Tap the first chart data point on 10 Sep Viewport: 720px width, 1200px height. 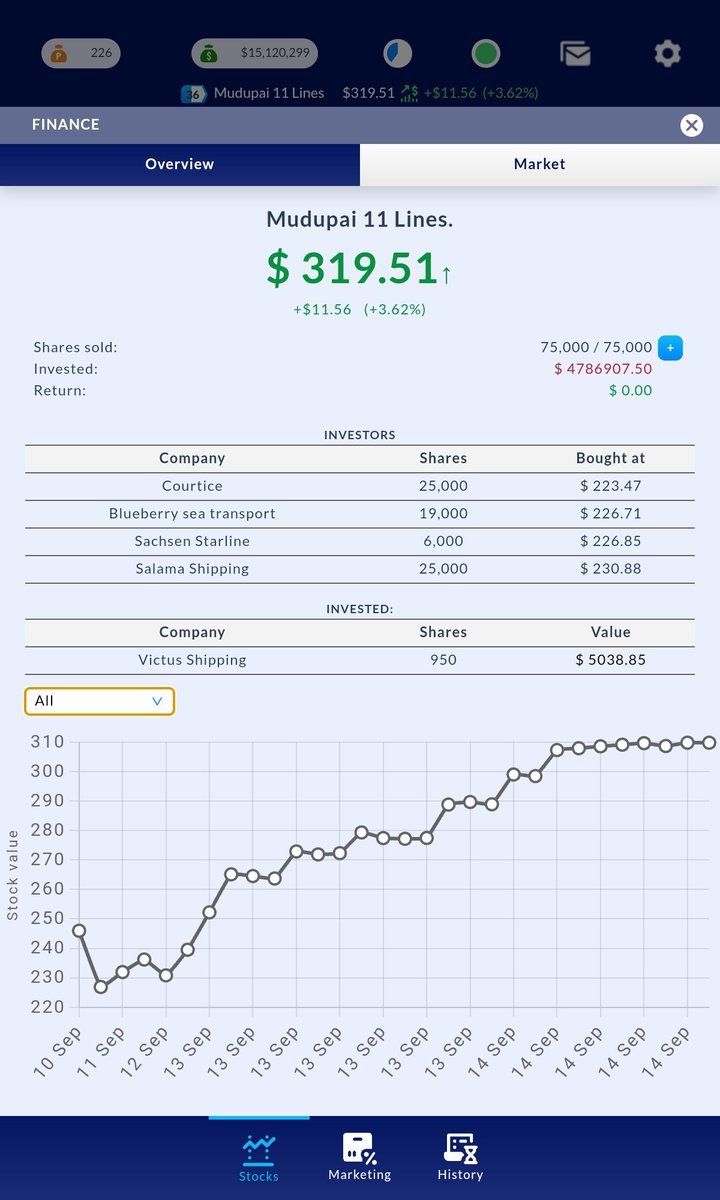tap(79, 931)
